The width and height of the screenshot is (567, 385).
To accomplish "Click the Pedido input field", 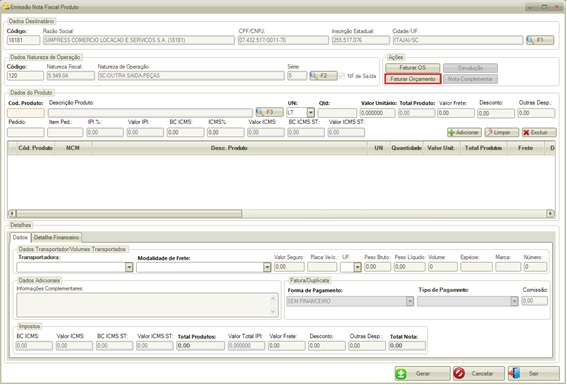I will point(26,132).
